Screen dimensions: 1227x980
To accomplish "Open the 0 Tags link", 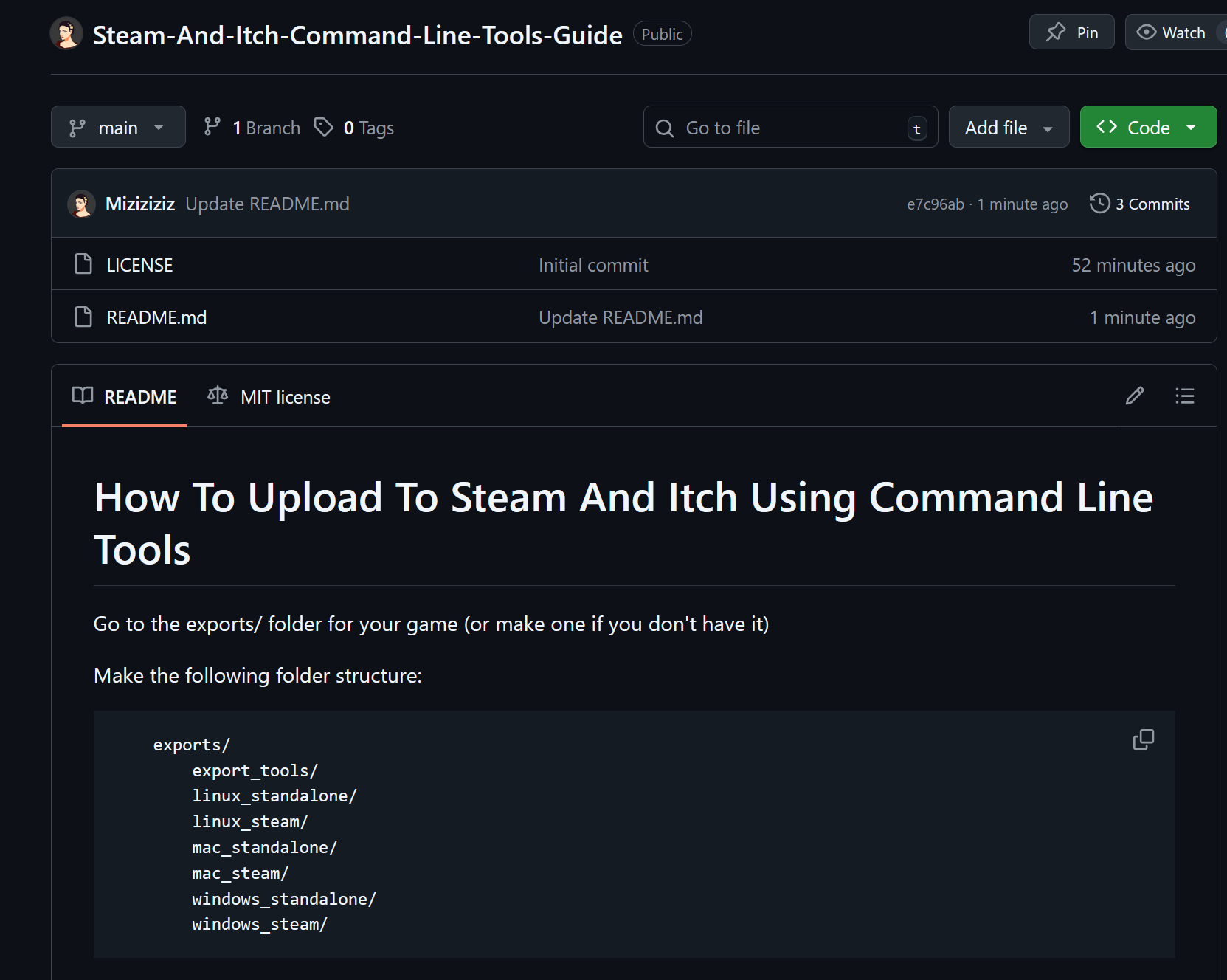I will 355,128.
